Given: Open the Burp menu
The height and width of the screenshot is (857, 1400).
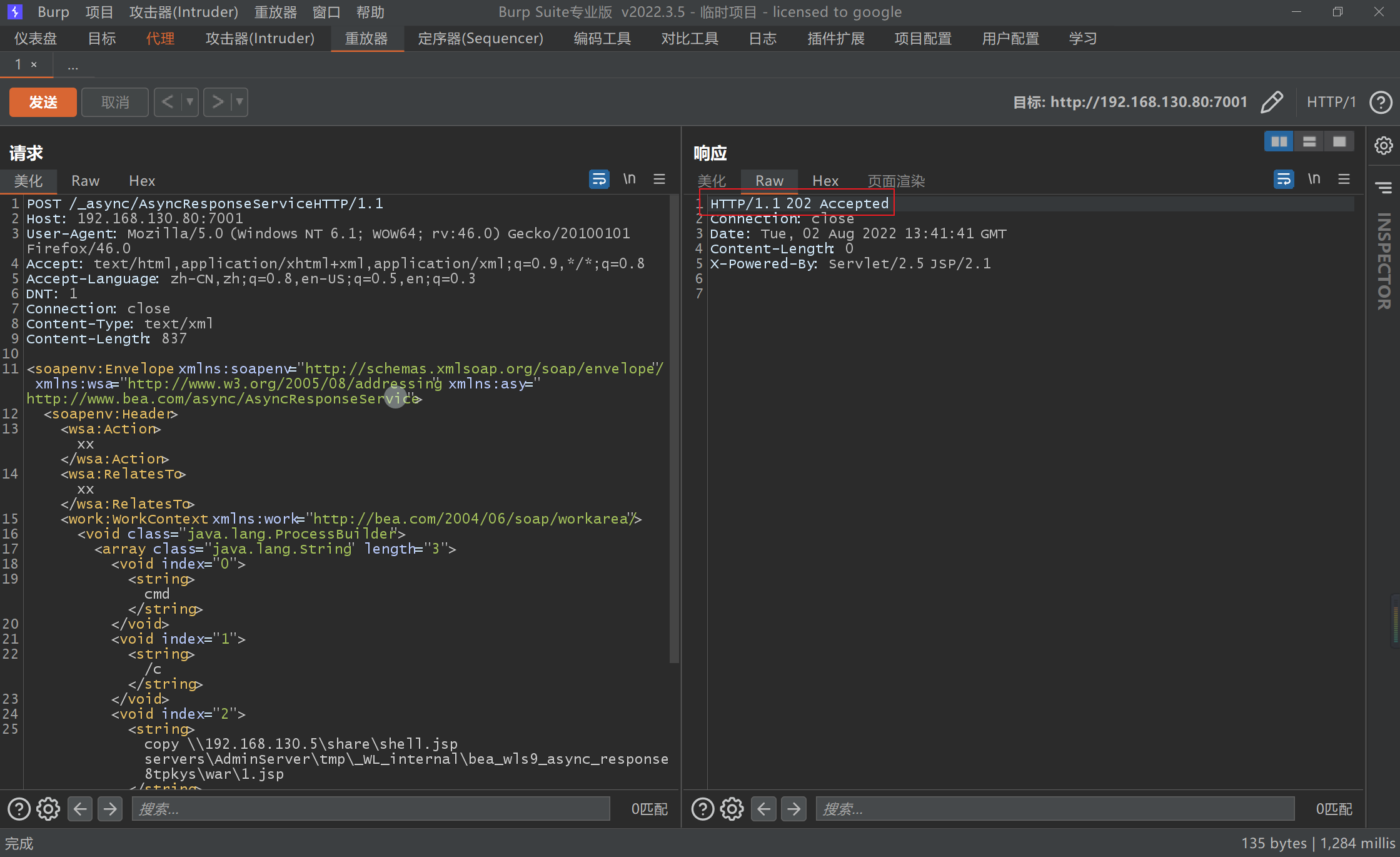Looking at the screenshot, I should pos(53,12).
